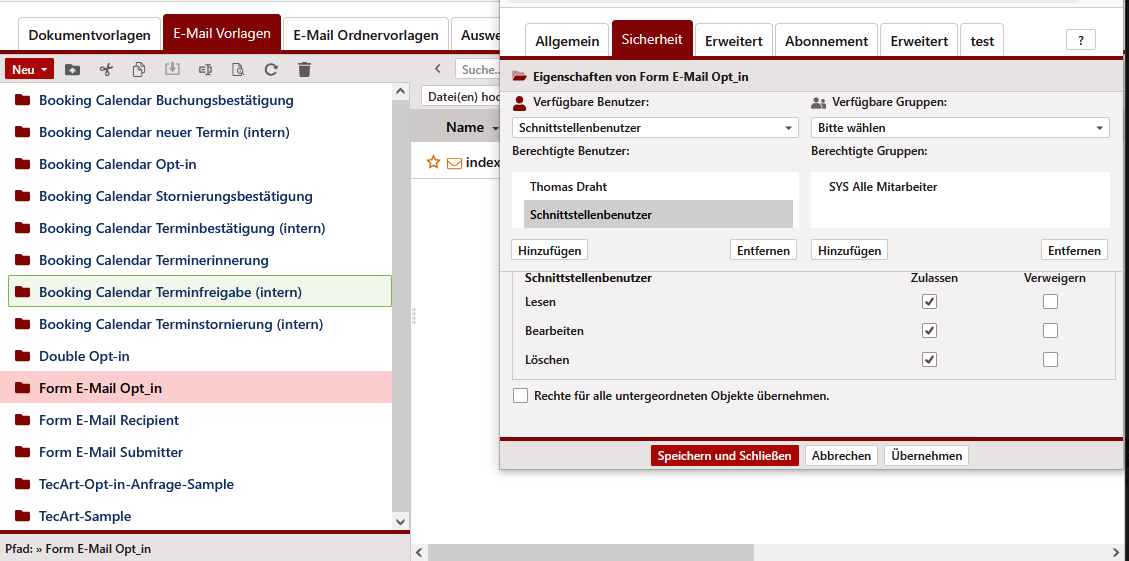This screenshot has width=1129, height=561.
Task: Open the Verfügbare Benutzer dropdown
Action: tap(655, 128)
